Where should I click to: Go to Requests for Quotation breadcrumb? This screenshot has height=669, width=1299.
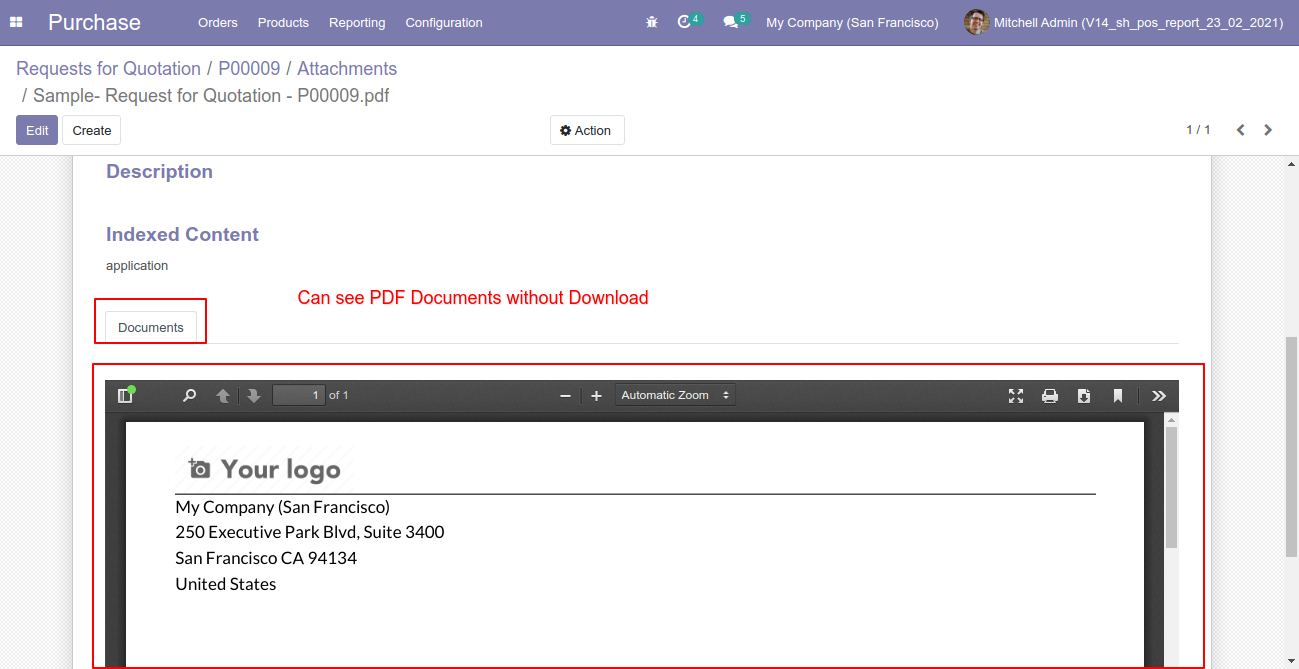point(108,68)
